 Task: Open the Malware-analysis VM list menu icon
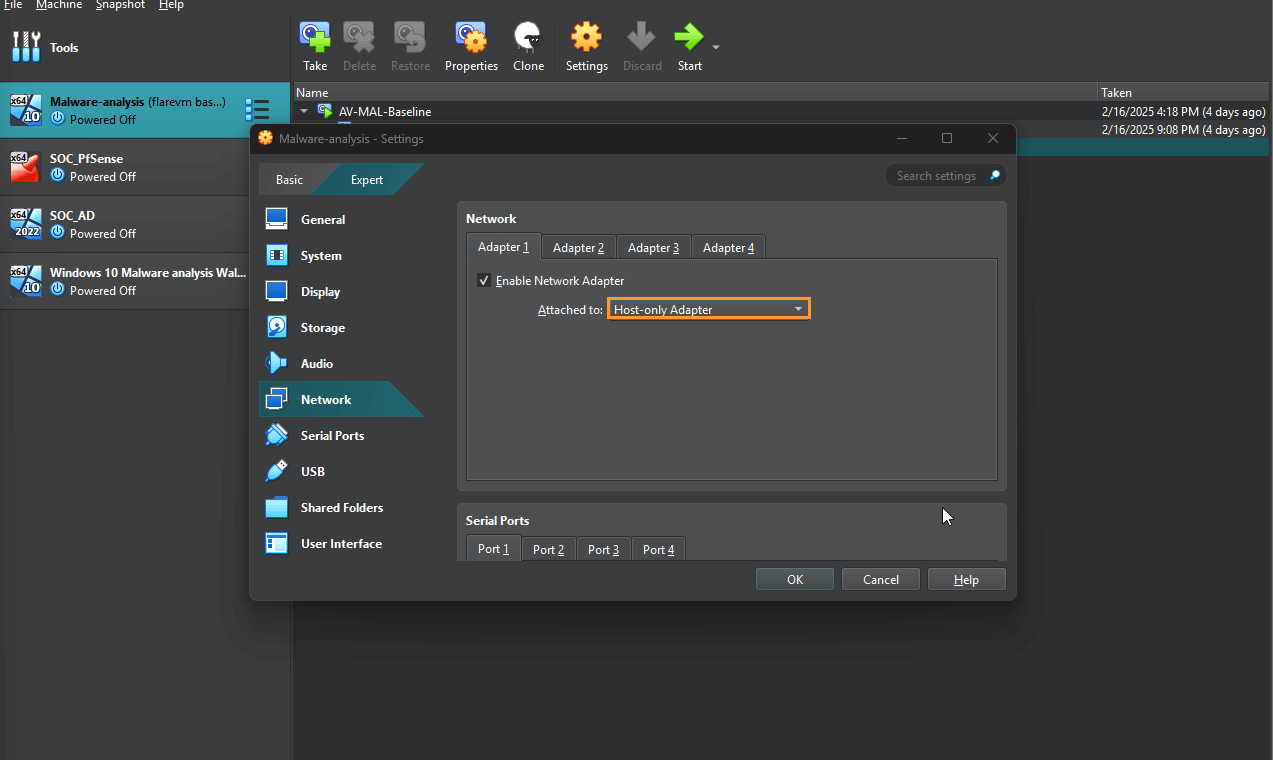click(x=257, y=110)
